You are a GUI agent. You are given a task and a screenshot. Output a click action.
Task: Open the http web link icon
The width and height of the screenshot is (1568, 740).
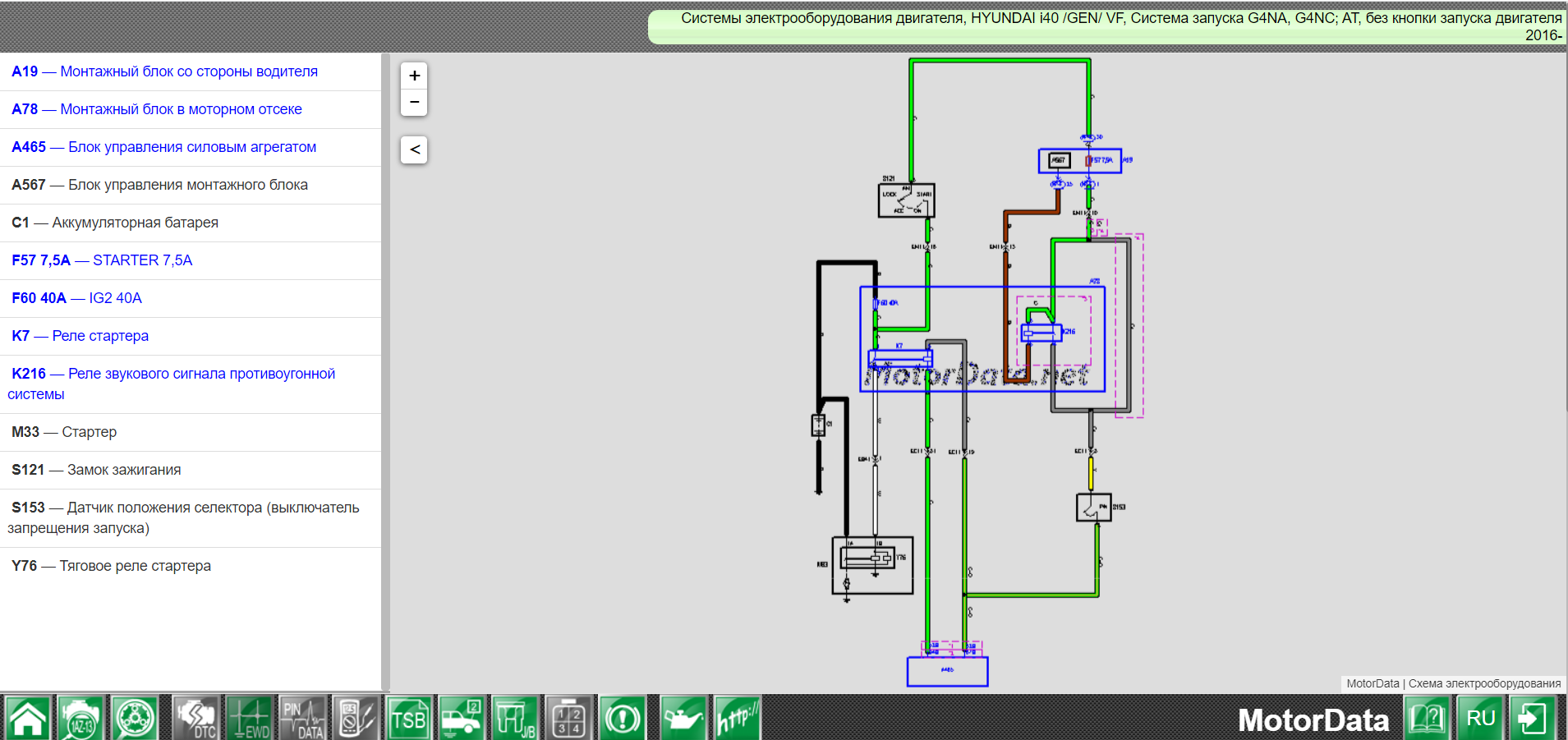[x=737, y=718]
